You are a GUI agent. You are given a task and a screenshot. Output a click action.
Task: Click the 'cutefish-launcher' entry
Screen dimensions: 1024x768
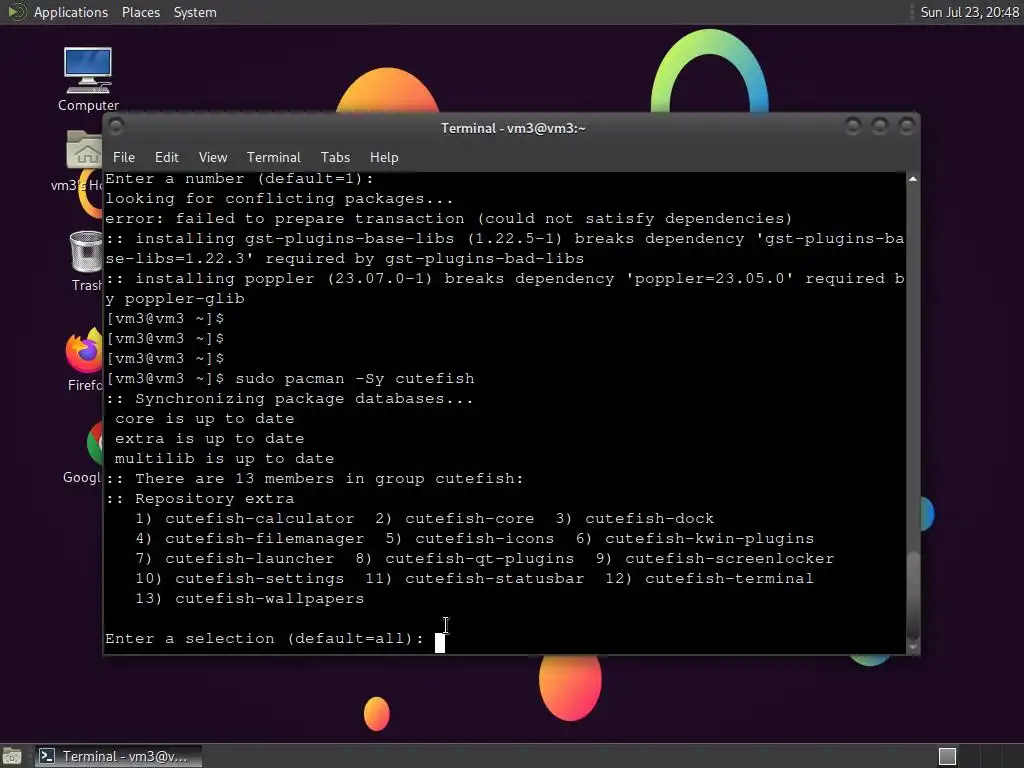click(249, 558)
